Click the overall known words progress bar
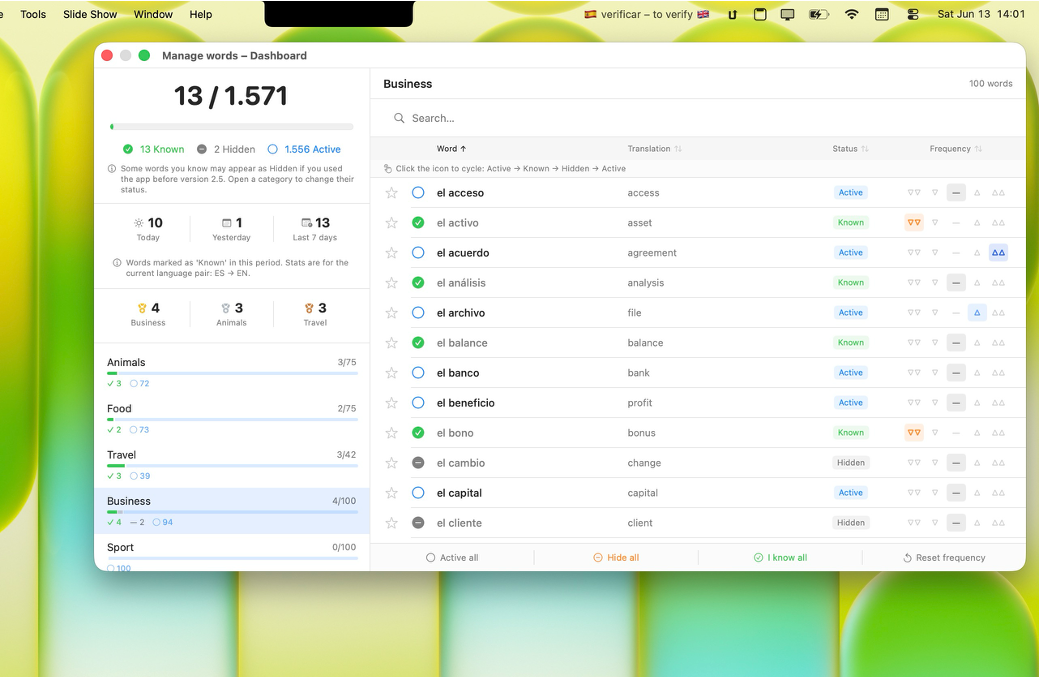 click(231, 126)
